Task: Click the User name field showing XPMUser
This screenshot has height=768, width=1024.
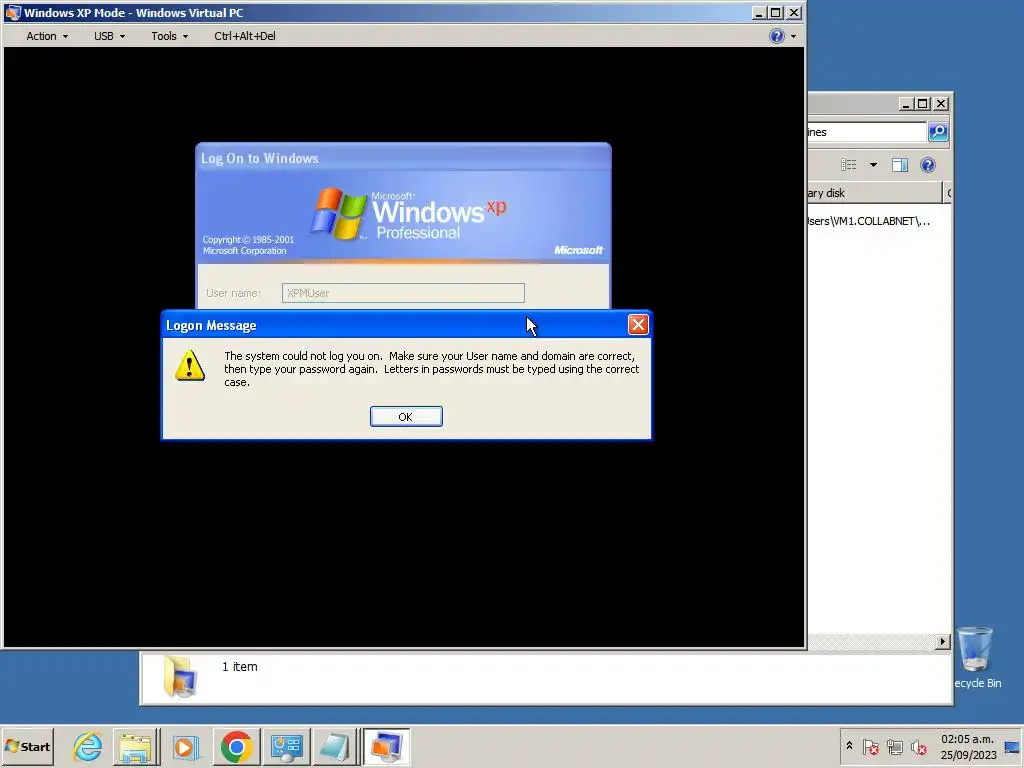Action: 403,293
